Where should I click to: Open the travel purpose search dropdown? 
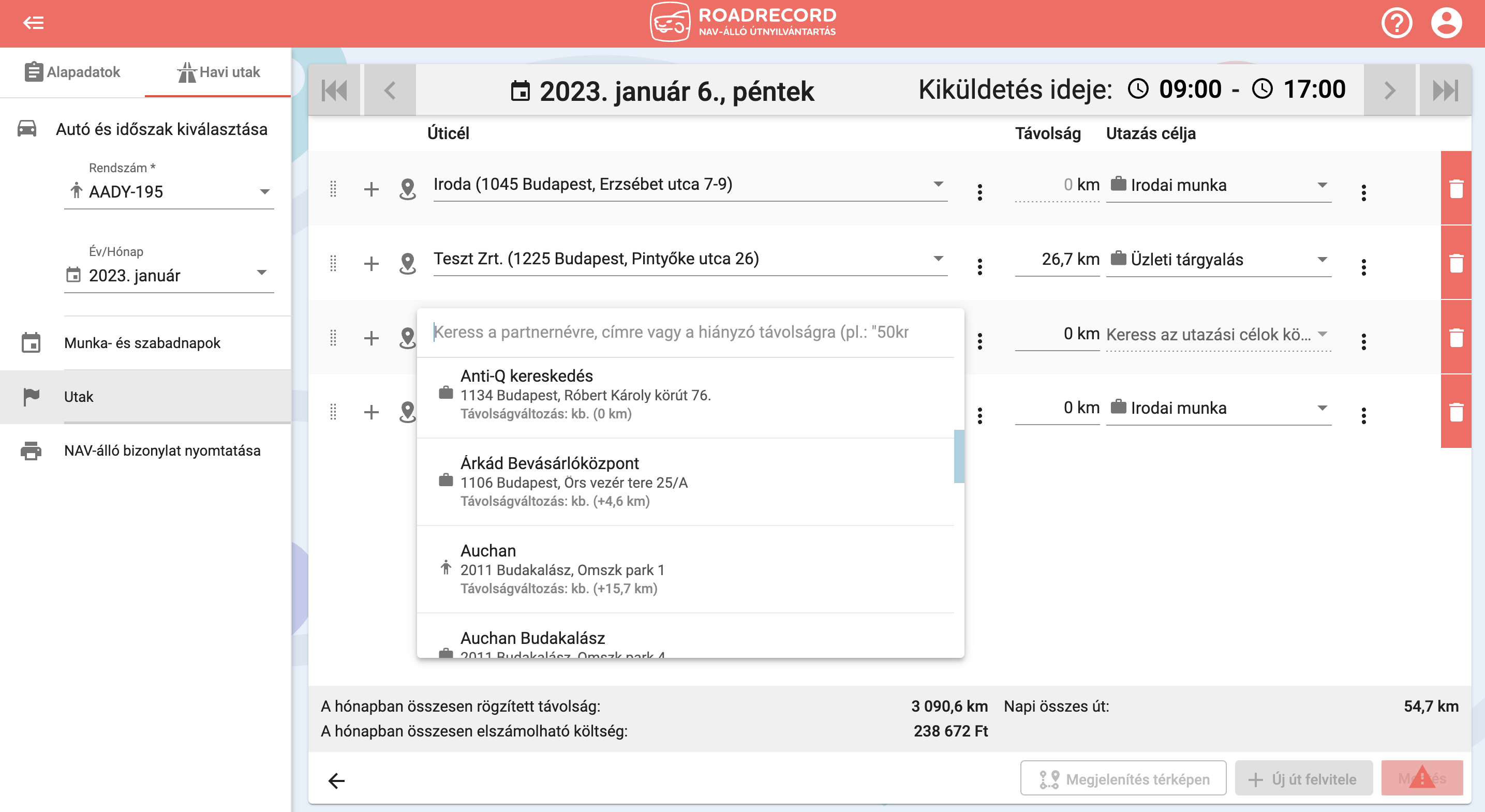pos(1219,334)
